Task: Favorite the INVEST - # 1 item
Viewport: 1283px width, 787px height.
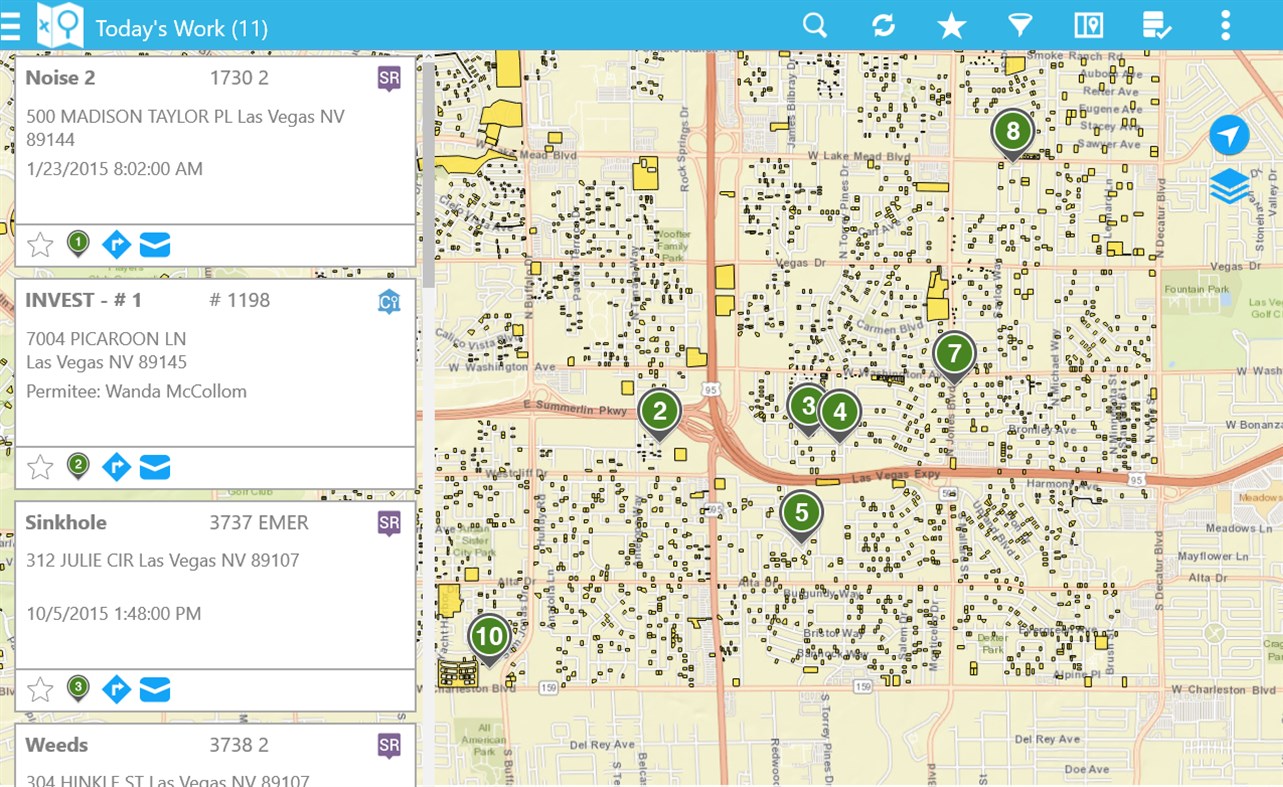Action: (40, 467)
